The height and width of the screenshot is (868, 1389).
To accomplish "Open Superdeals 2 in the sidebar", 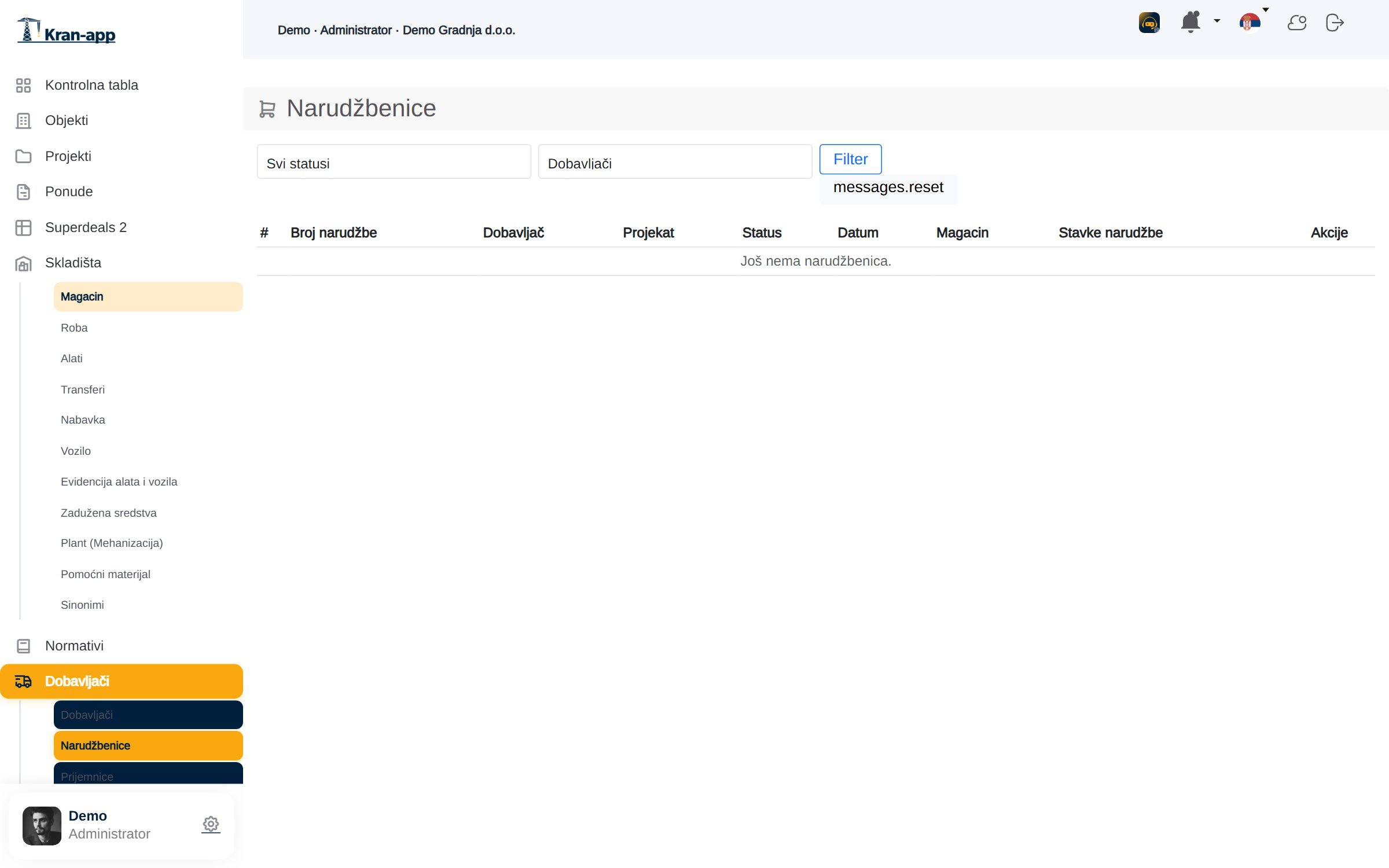I will [122, 227].
